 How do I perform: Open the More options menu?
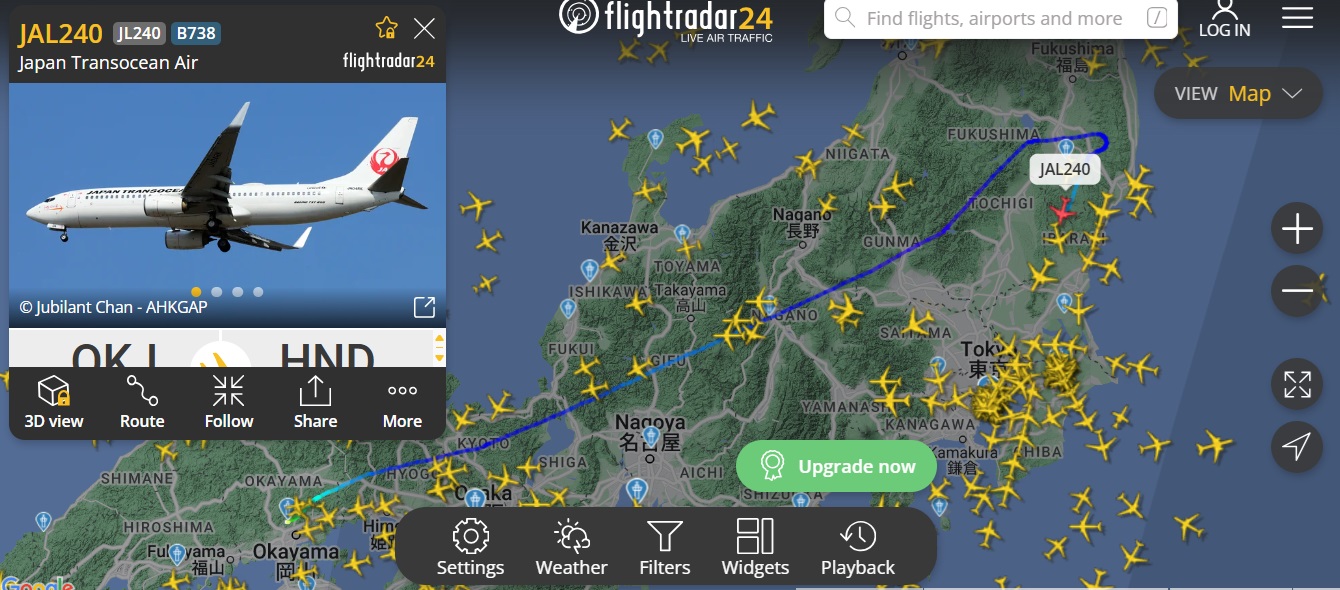402,403
